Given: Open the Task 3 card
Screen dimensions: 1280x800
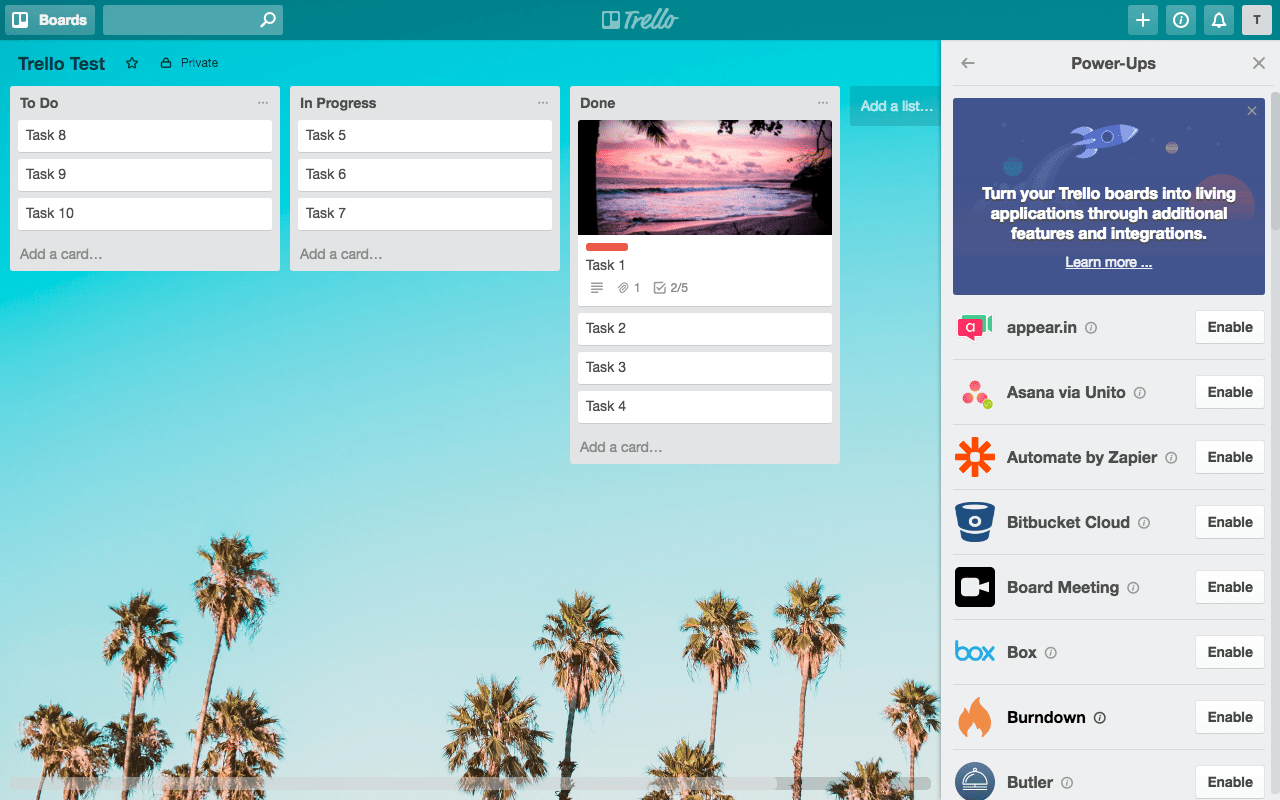Looking at the screenshot, I should click(705, 368).
